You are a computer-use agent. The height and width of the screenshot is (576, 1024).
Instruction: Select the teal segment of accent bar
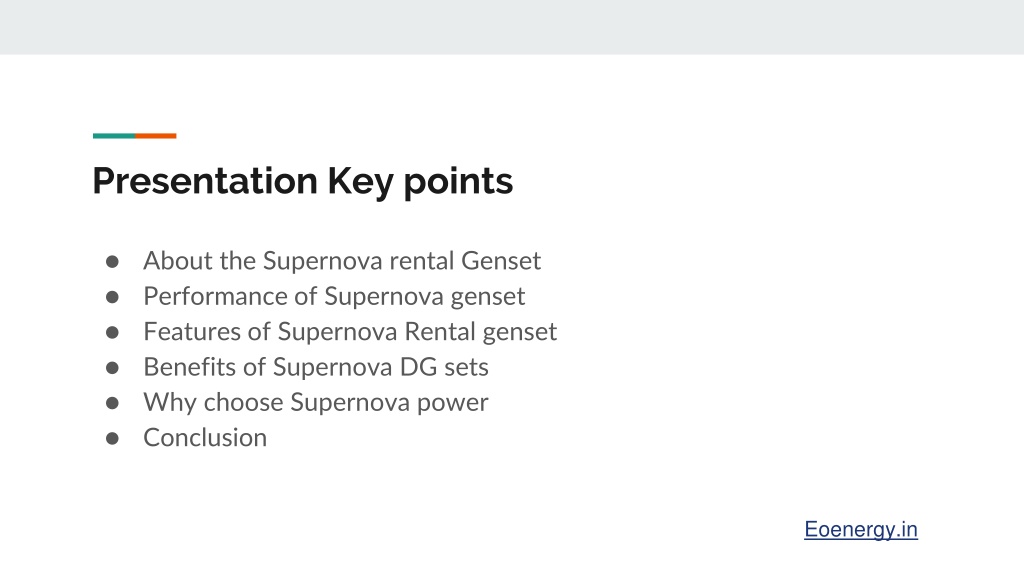[114, 136]
